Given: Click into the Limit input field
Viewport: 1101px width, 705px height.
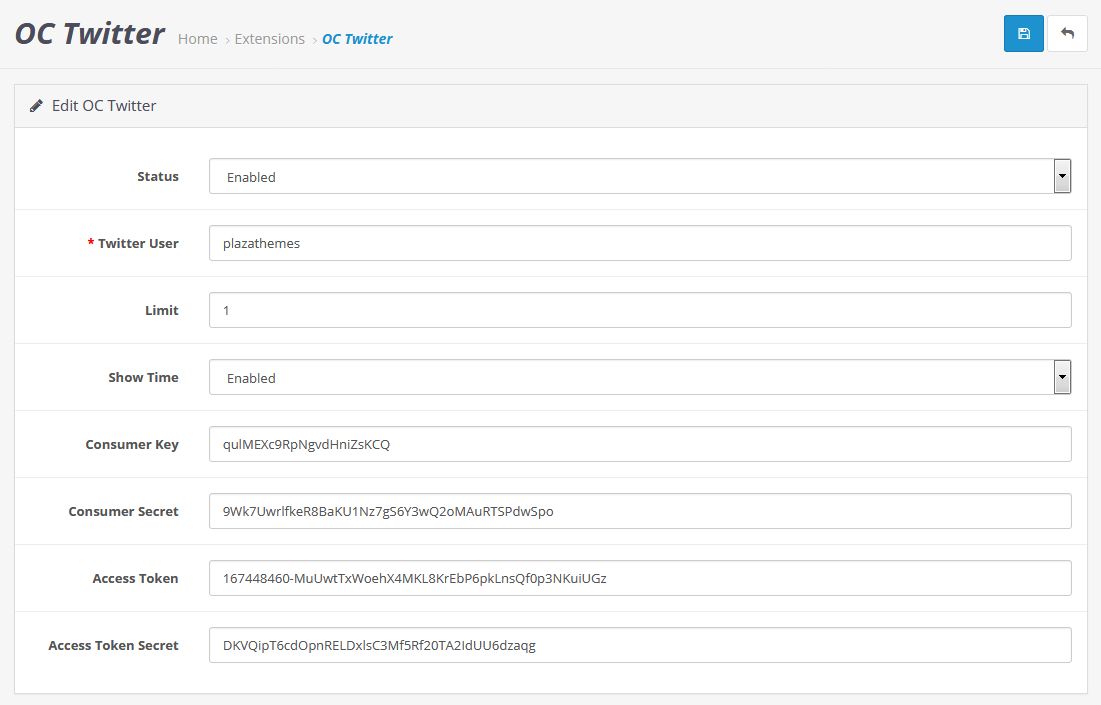Looking at the screenshot, I should [640, 310].
